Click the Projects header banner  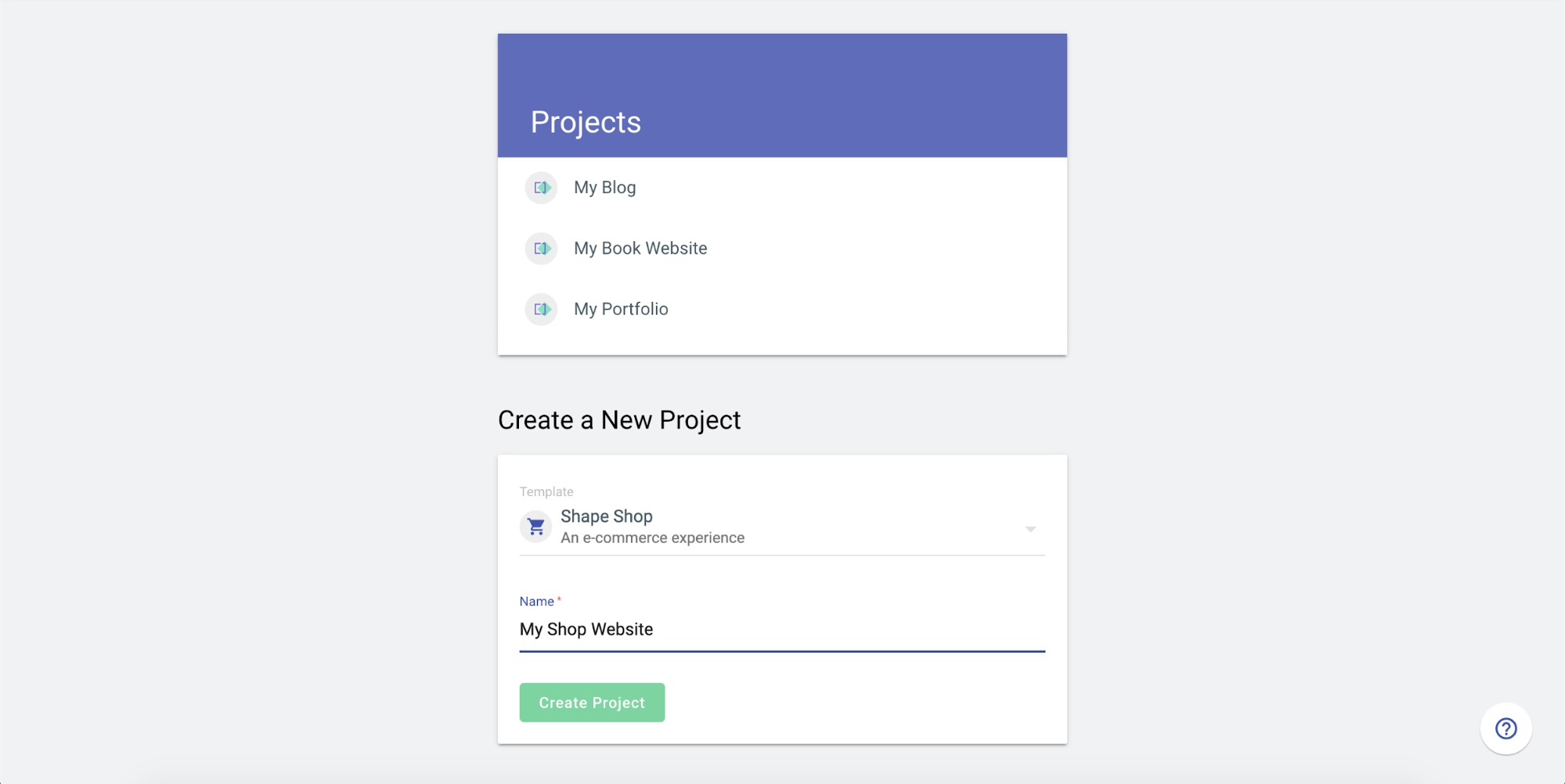[x=782, y=95]
